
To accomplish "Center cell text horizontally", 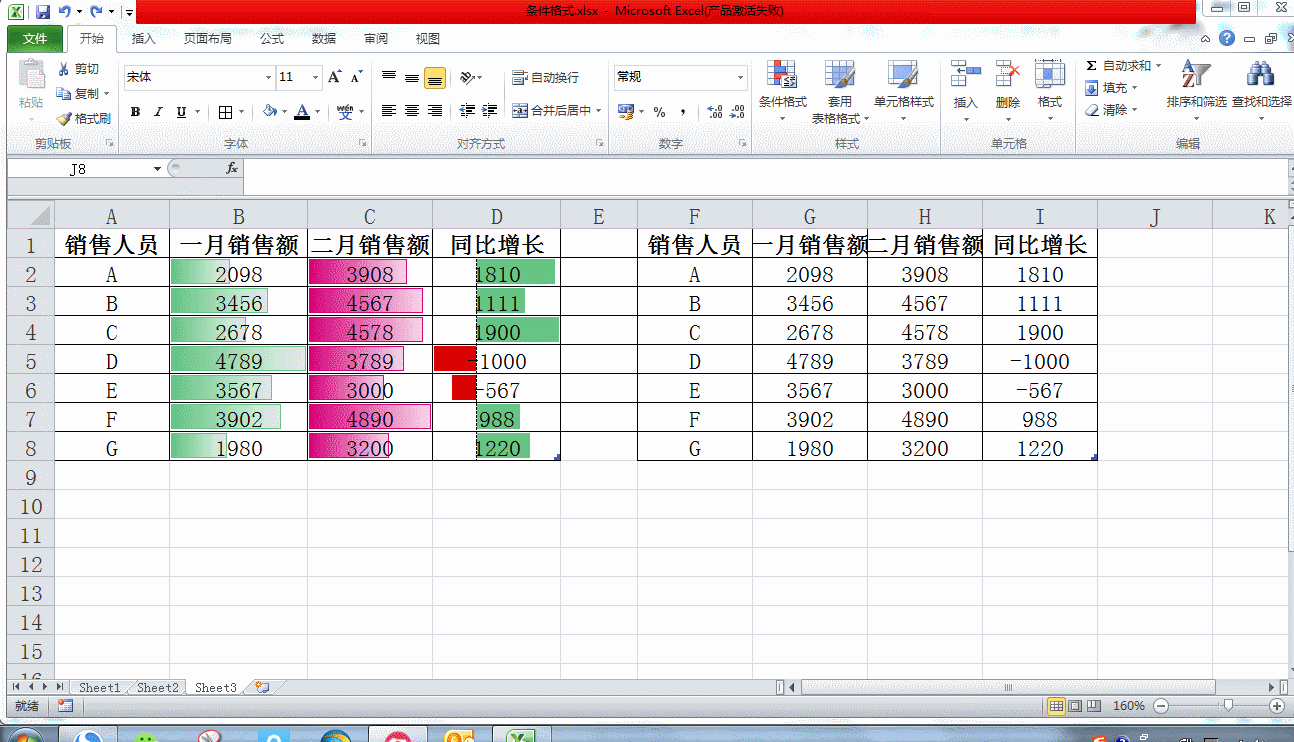I will click(x=412, y=111).
